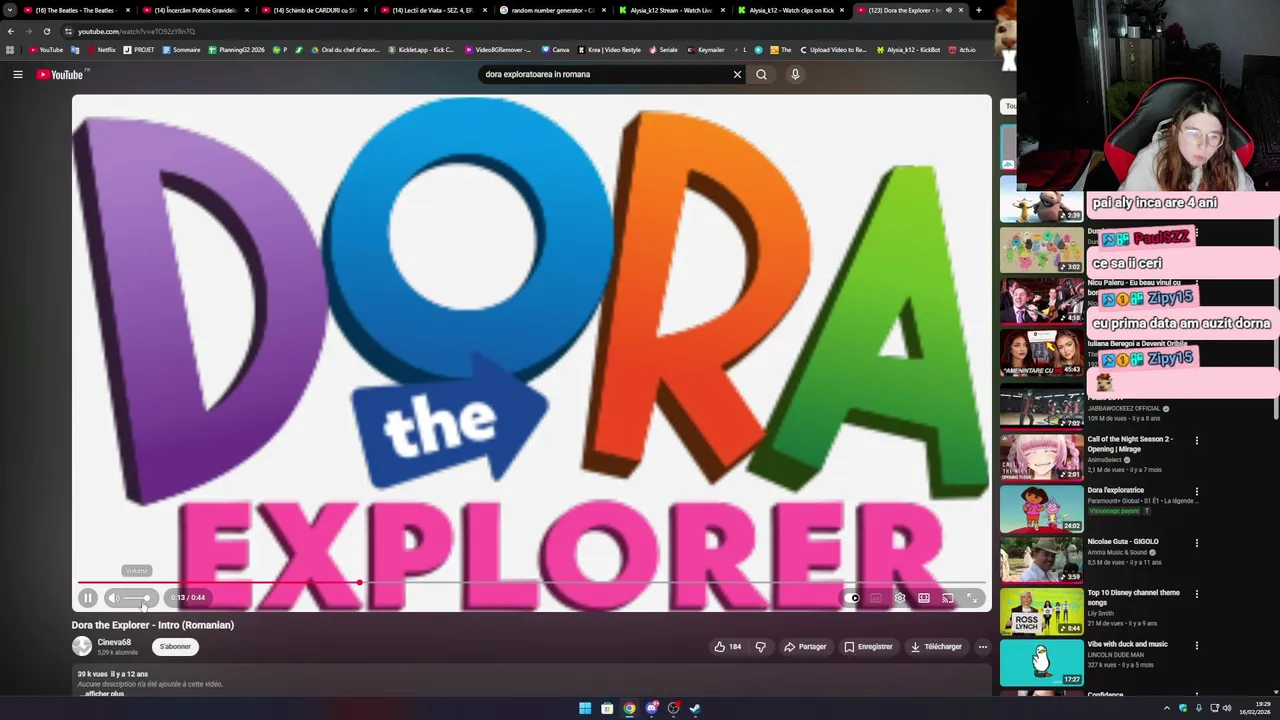
Task: Go to the YouTube home logo
Action: [x=62, y=74]
